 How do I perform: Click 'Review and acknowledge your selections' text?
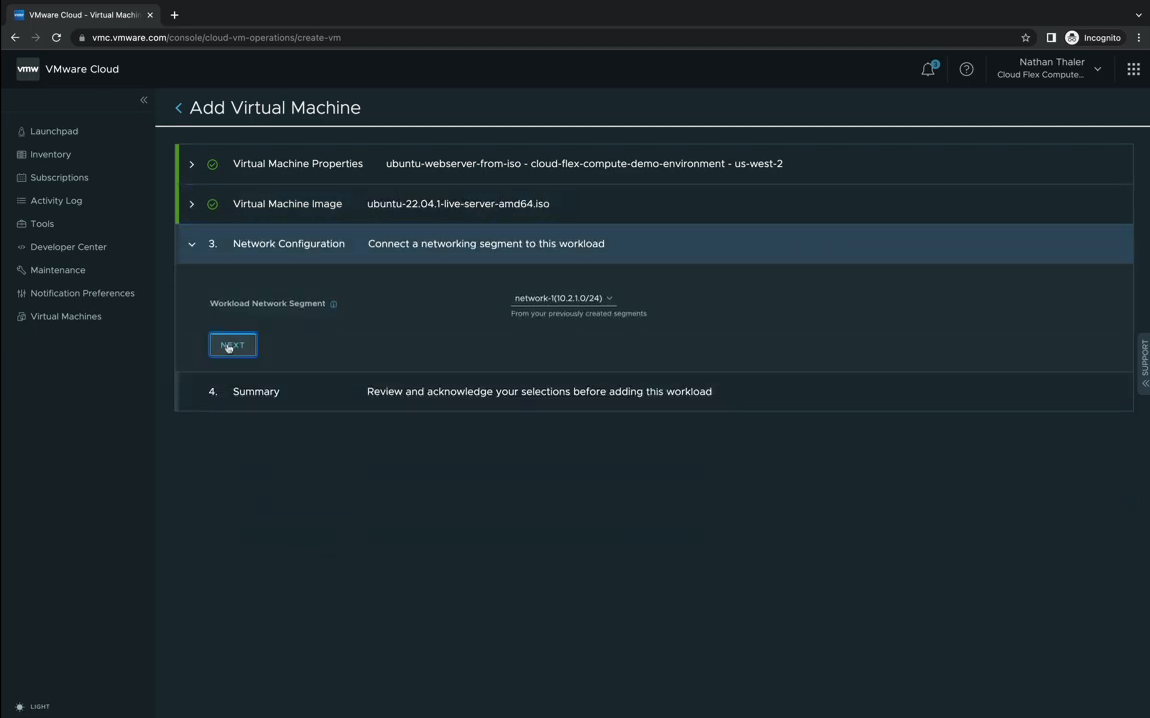539,392
